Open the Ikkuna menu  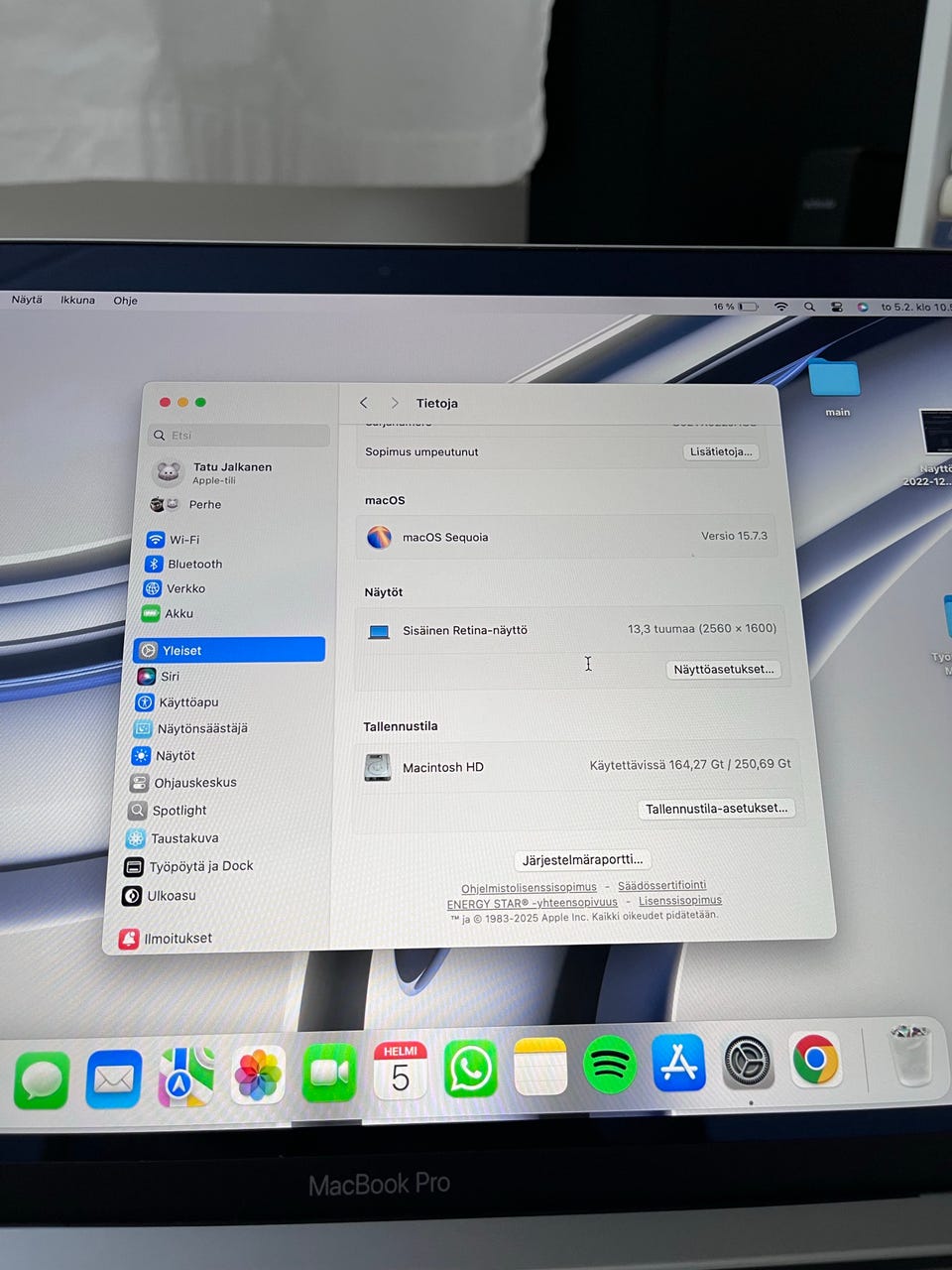(77, 300)
